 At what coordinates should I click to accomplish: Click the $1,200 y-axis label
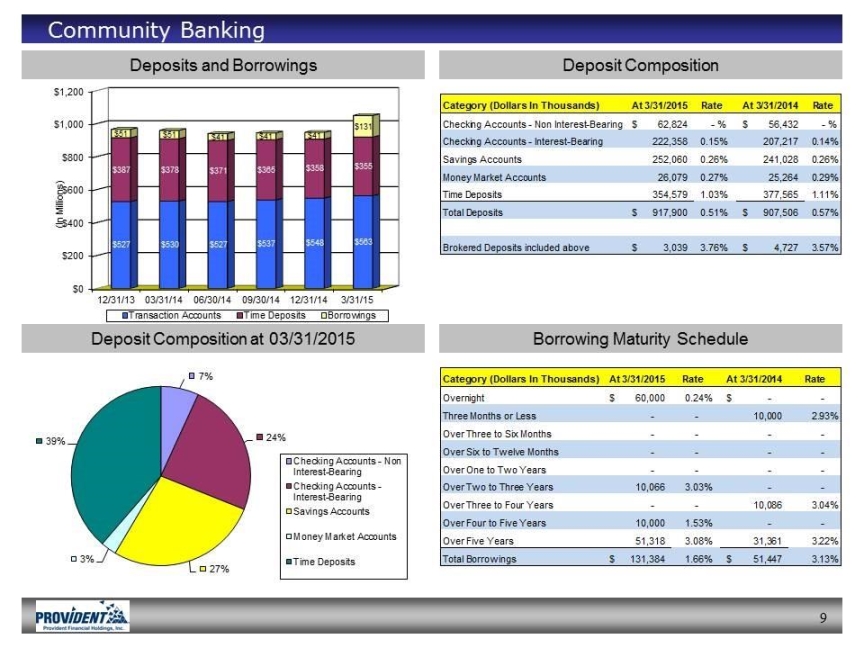click(69, 92)
